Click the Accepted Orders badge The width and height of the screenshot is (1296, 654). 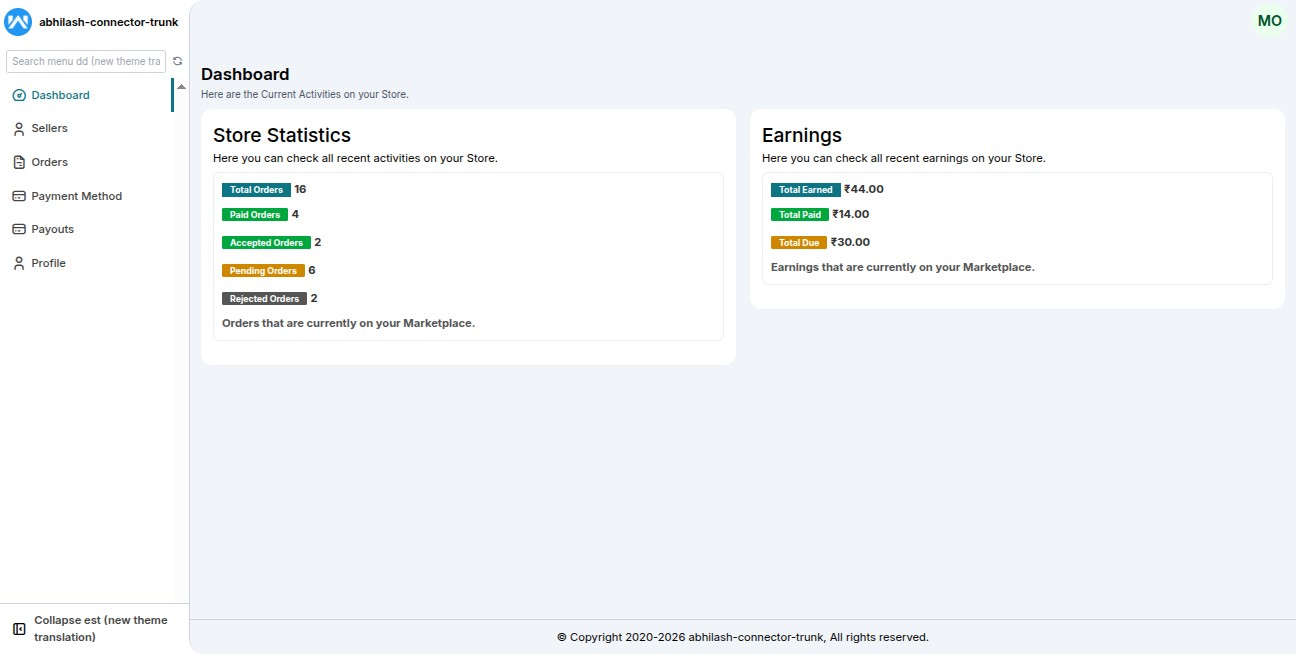click(266, 242)
